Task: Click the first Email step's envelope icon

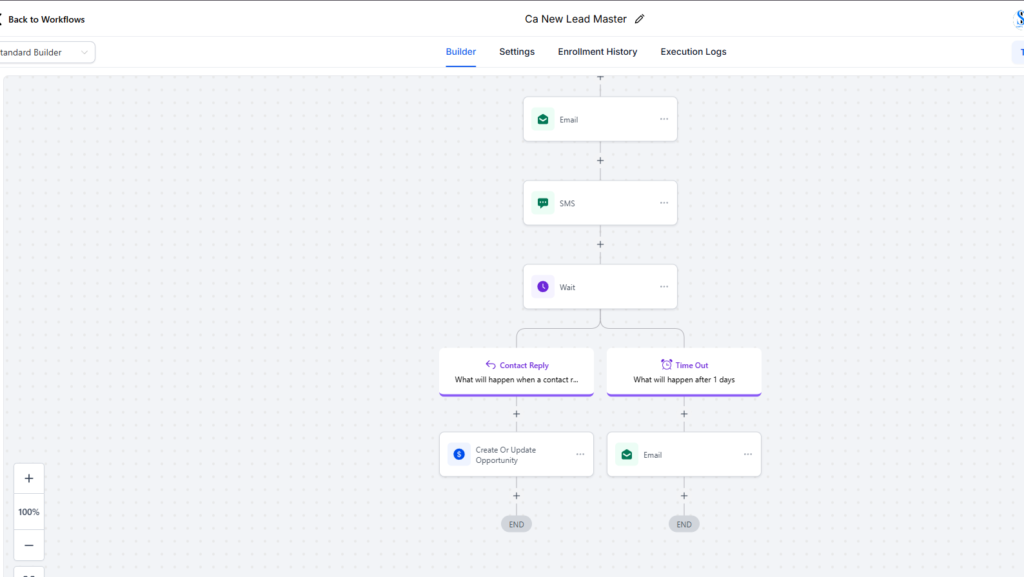Action: click(x=543, y=119)
